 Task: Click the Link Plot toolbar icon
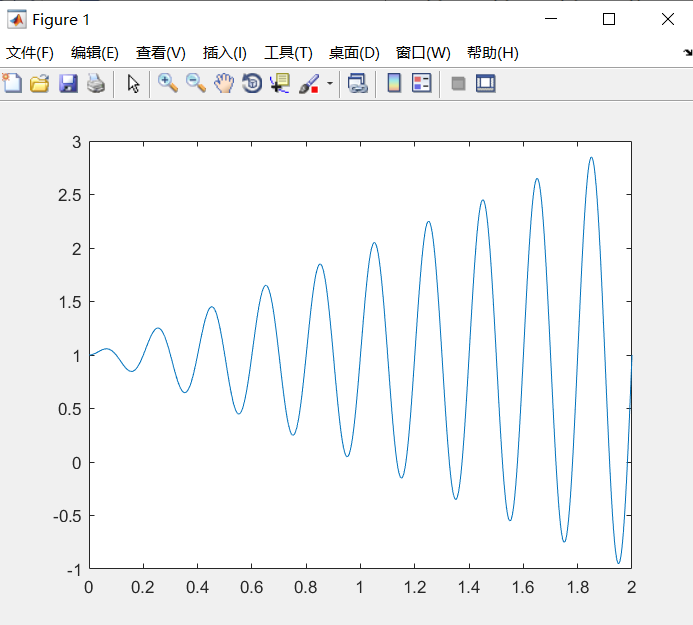358,83
